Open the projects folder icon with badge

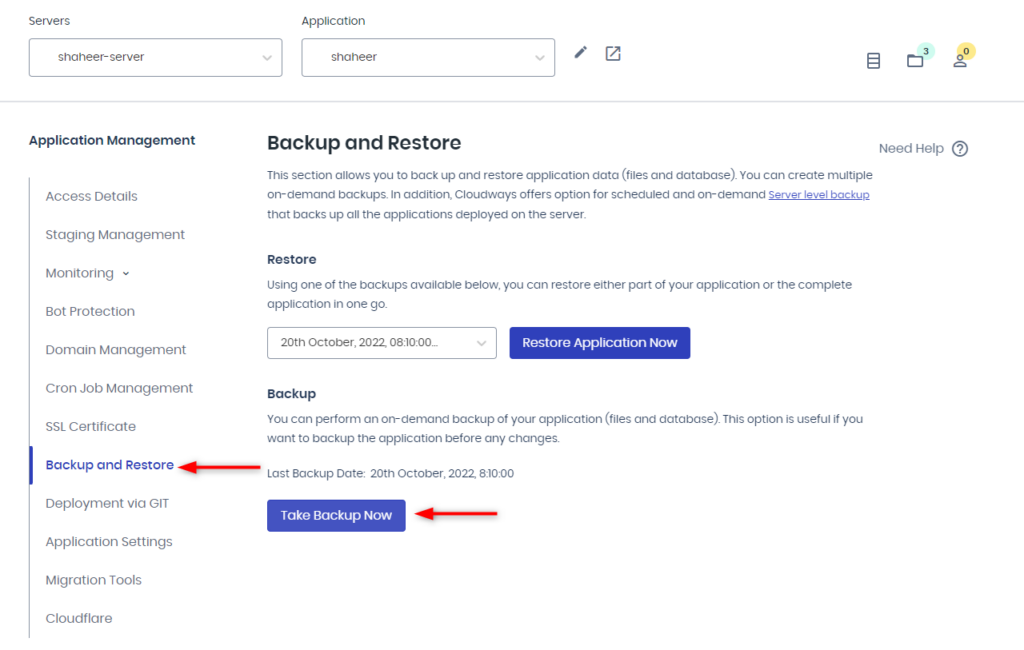click(915, 61)
